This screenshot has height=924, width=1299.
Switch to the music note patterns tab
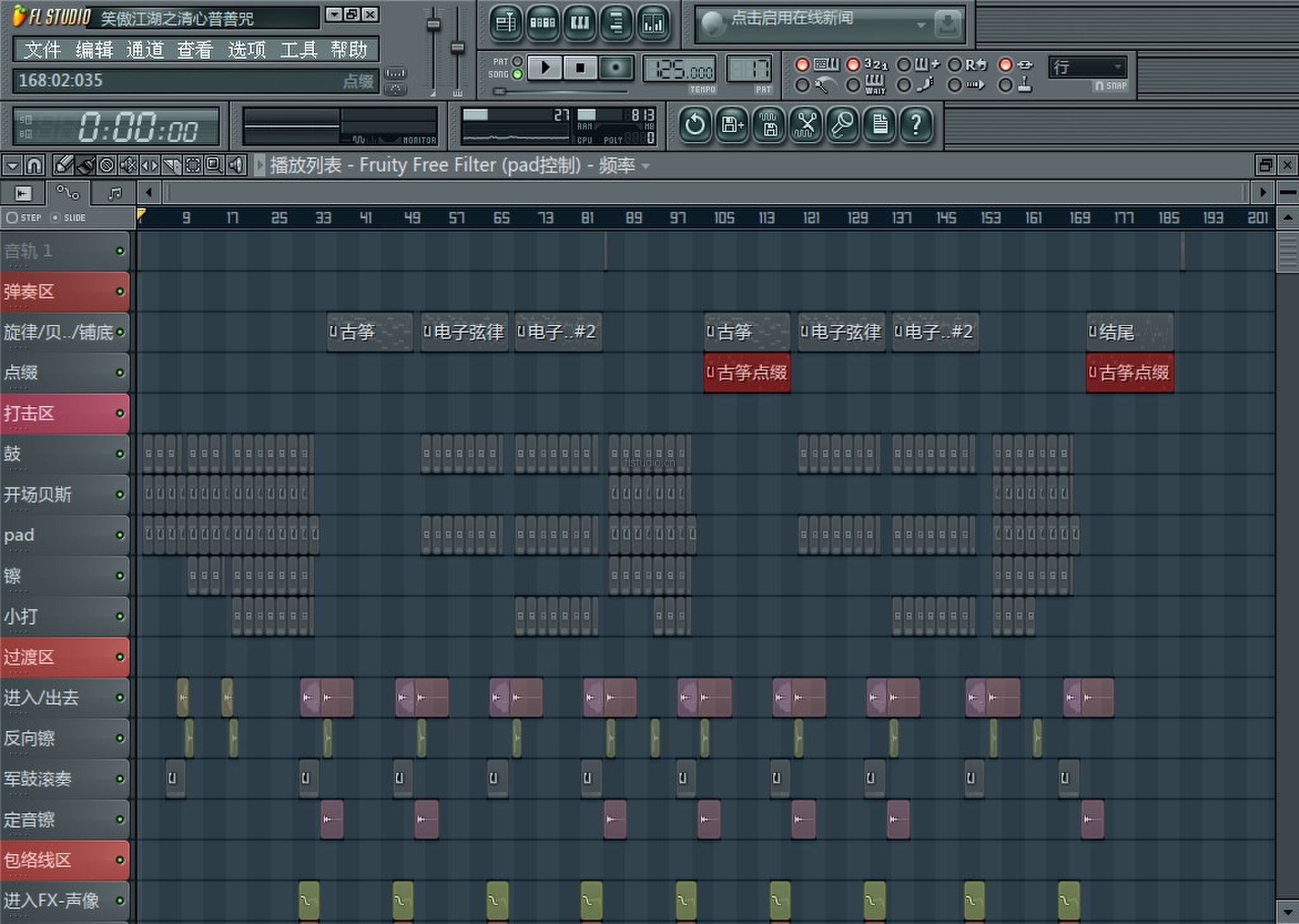click(x=114, y=193)
